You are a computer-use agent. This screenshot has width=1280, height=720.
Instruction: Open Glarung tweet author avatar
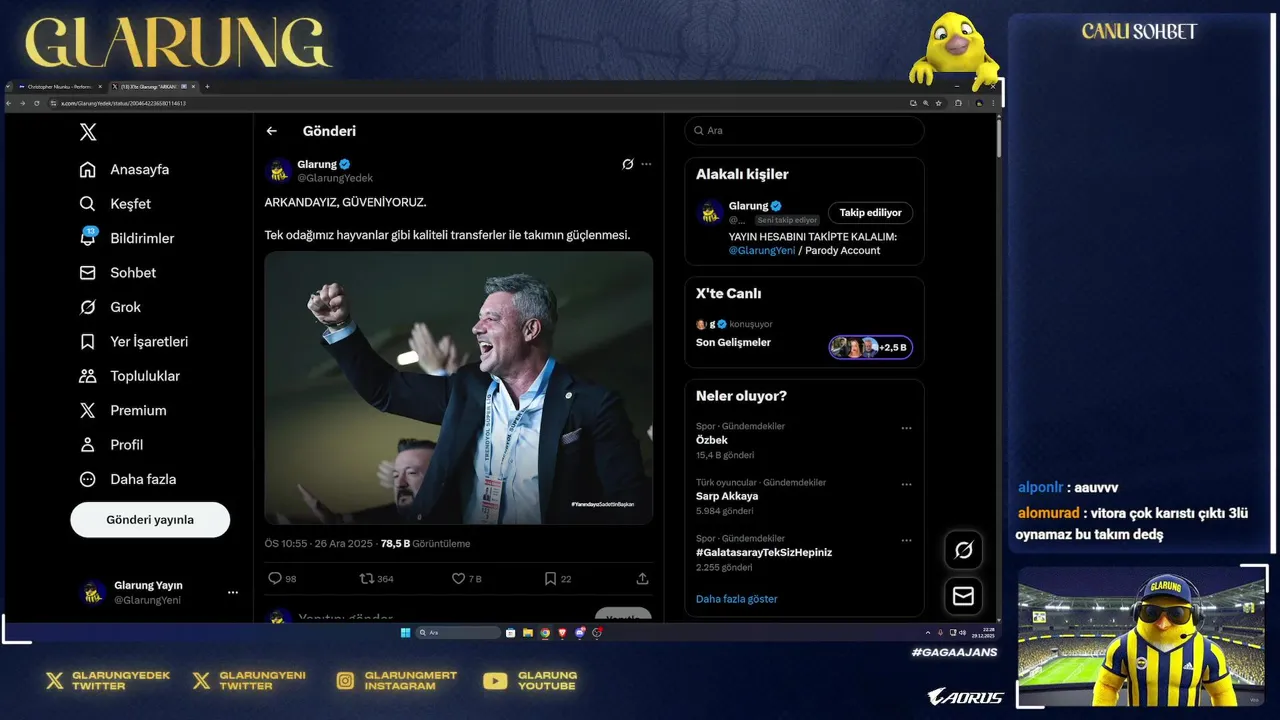point(278,171)
